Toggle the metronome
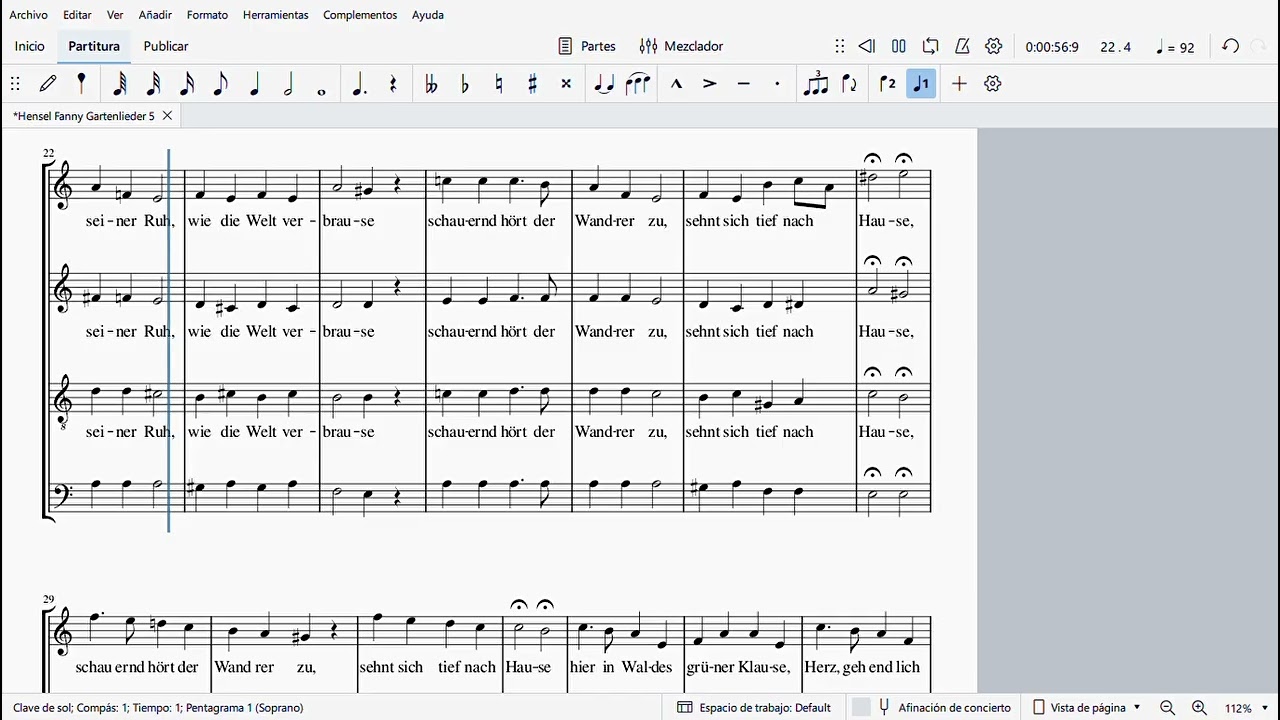The height and width of the screenshot is (720, 1280). [x=962, y=46]
